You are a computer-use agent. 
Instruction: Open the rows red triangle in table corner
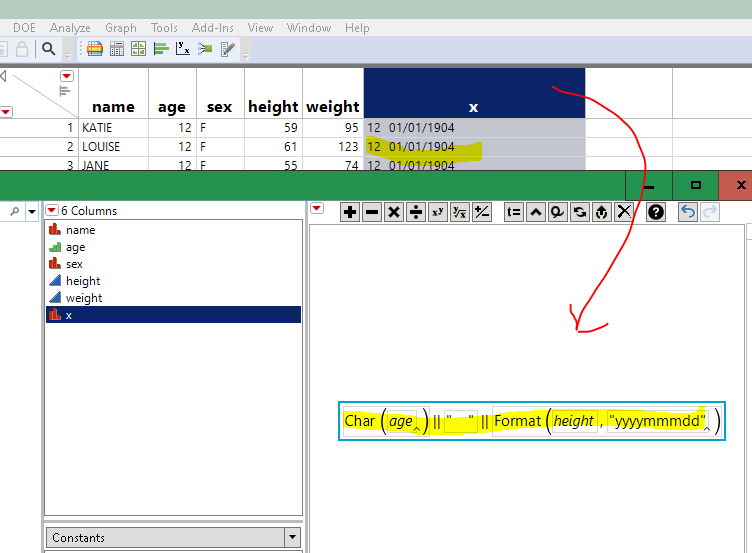coord(6,112)
